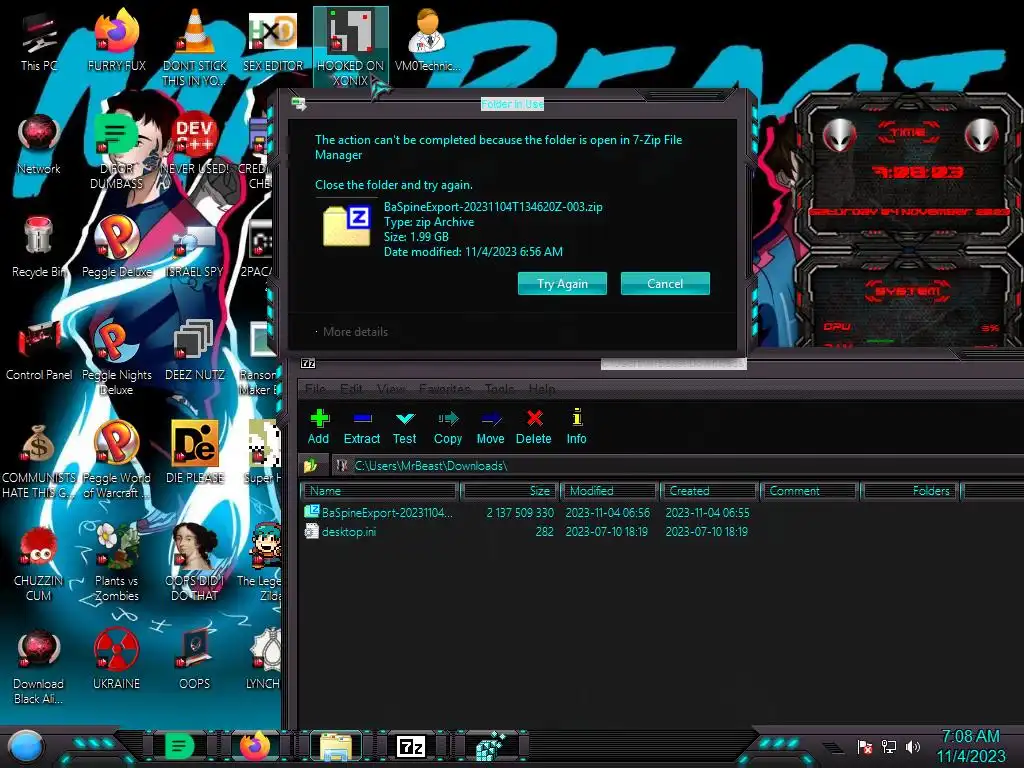Select the Recycle Bin desktop icon
Image resolution: width=1024 pixels, height=768 pixels.
pos(39,248)
